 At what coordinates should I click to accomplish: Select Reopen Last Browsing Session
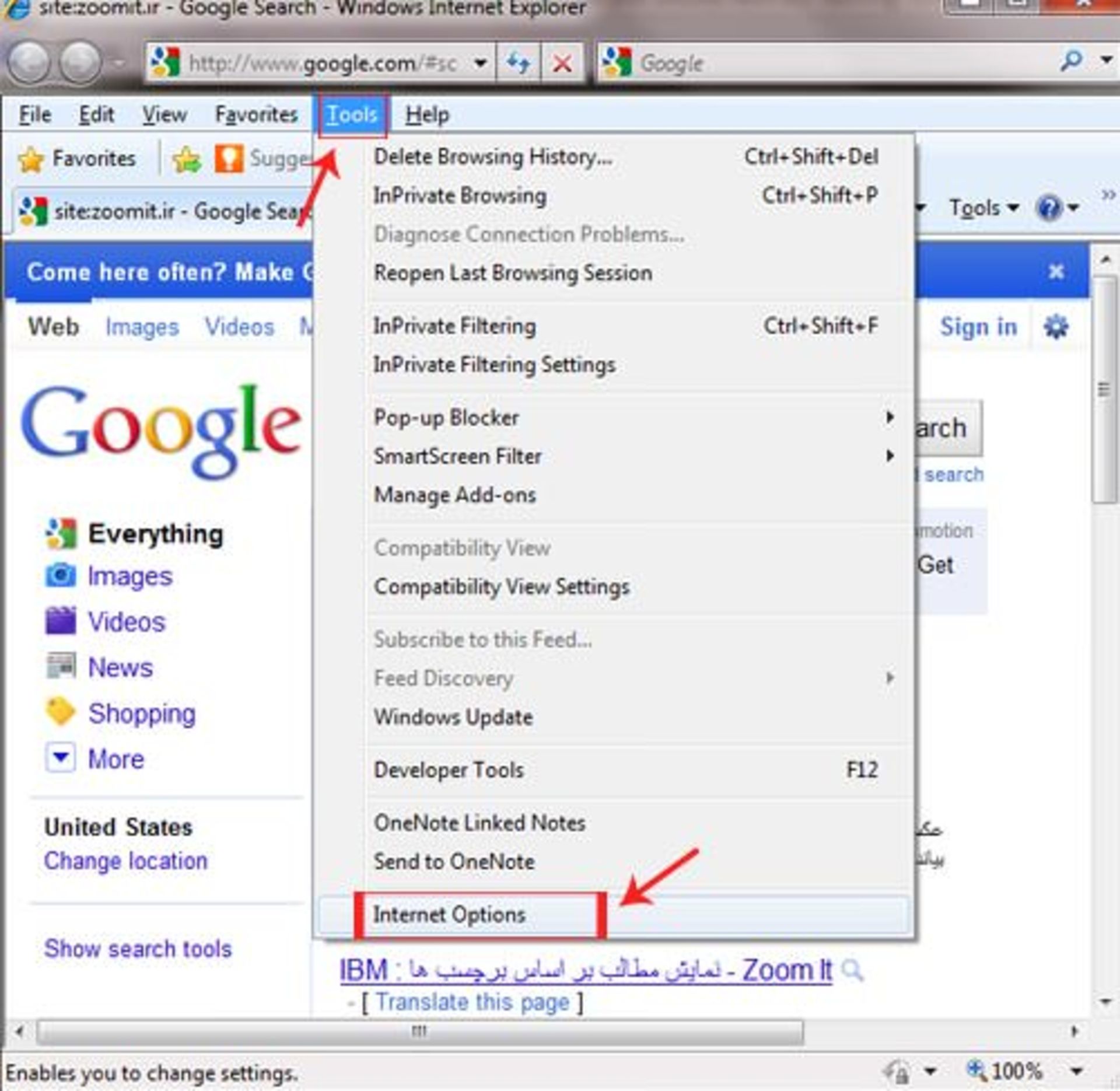(x=614, y=272)
